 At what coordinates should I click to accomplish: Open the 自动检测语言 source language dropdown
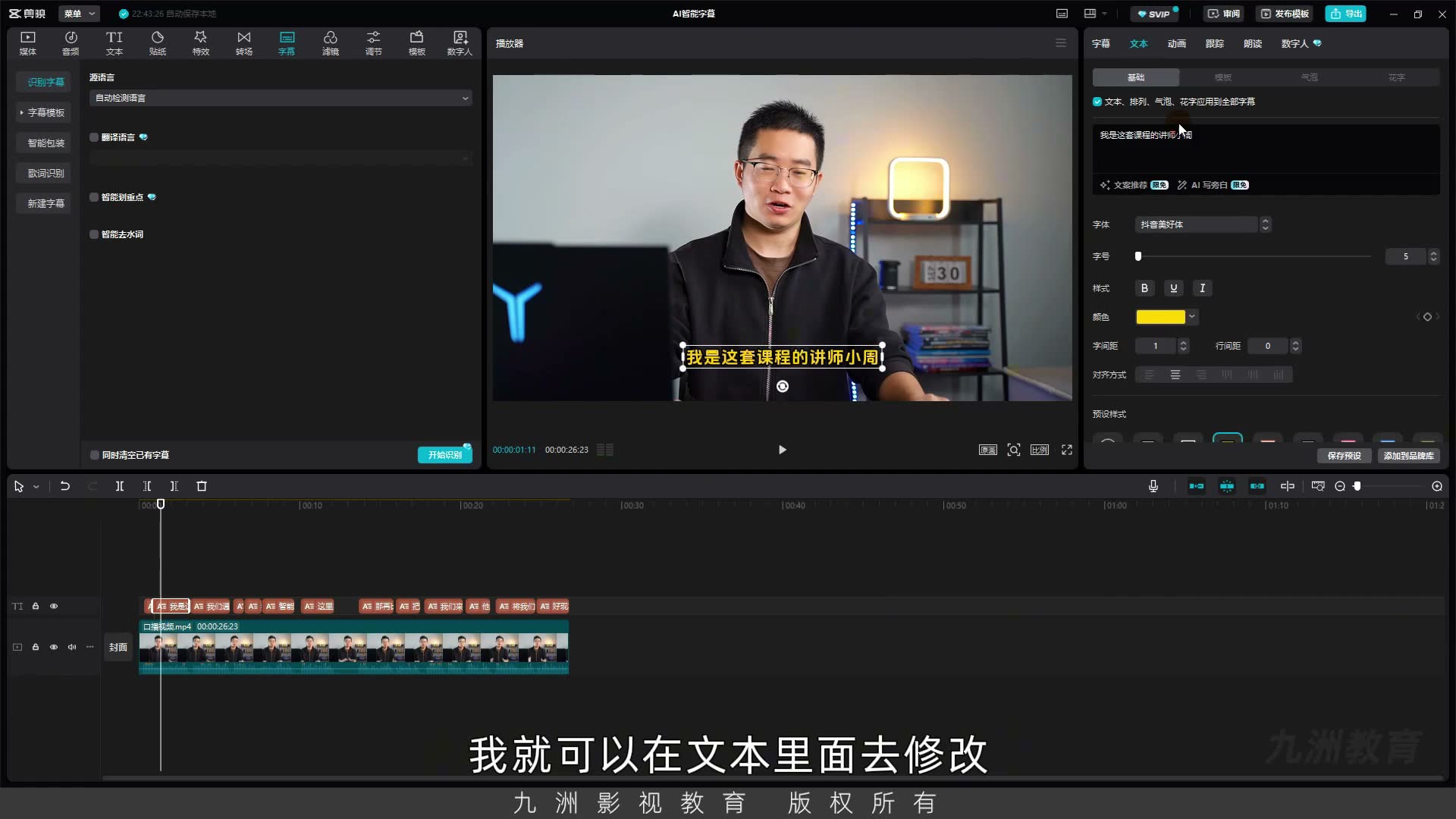pos(281,98)
